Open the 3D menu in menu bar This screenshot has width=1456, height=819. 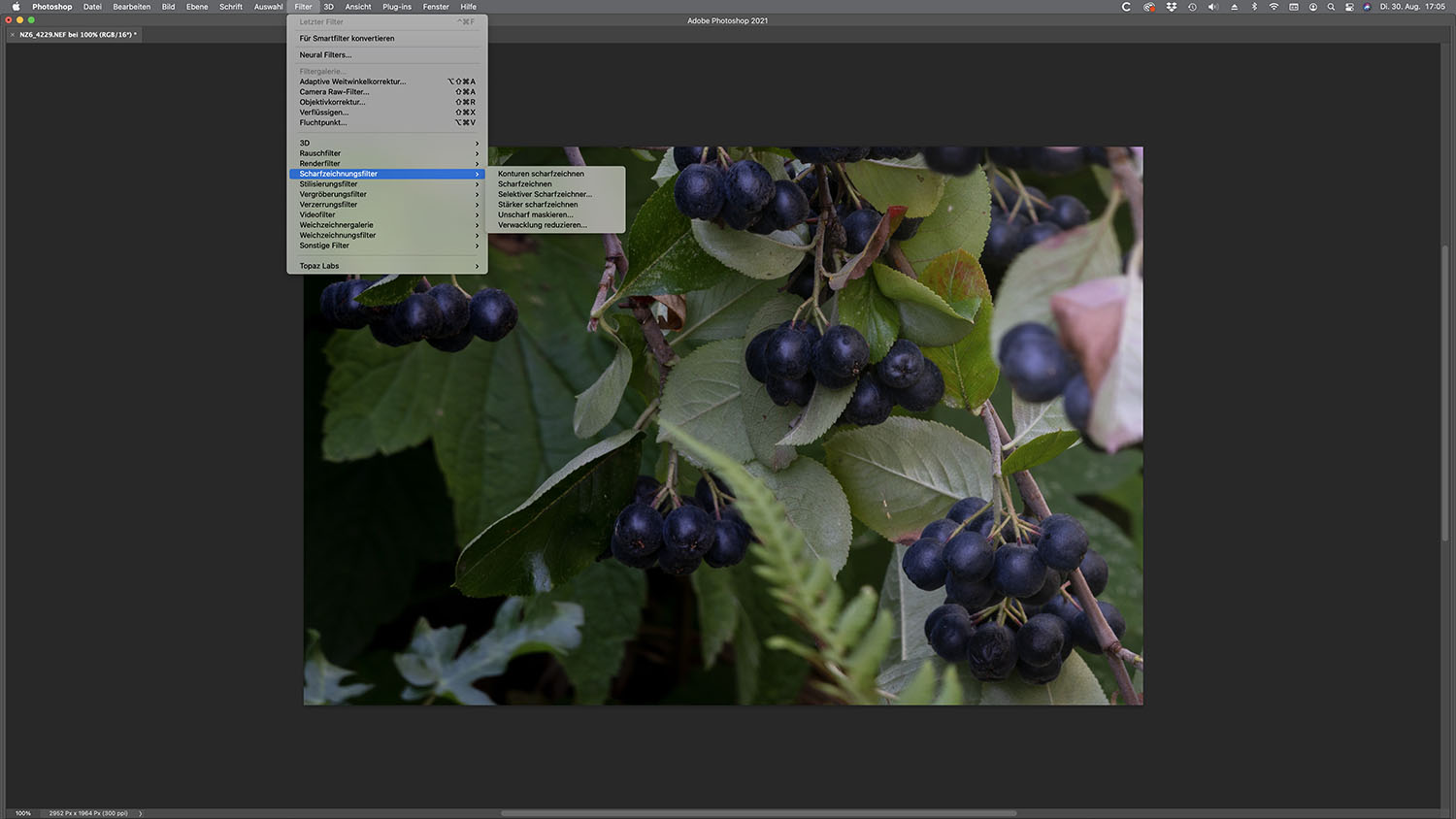pyautogui.click(x=328, y=7)
